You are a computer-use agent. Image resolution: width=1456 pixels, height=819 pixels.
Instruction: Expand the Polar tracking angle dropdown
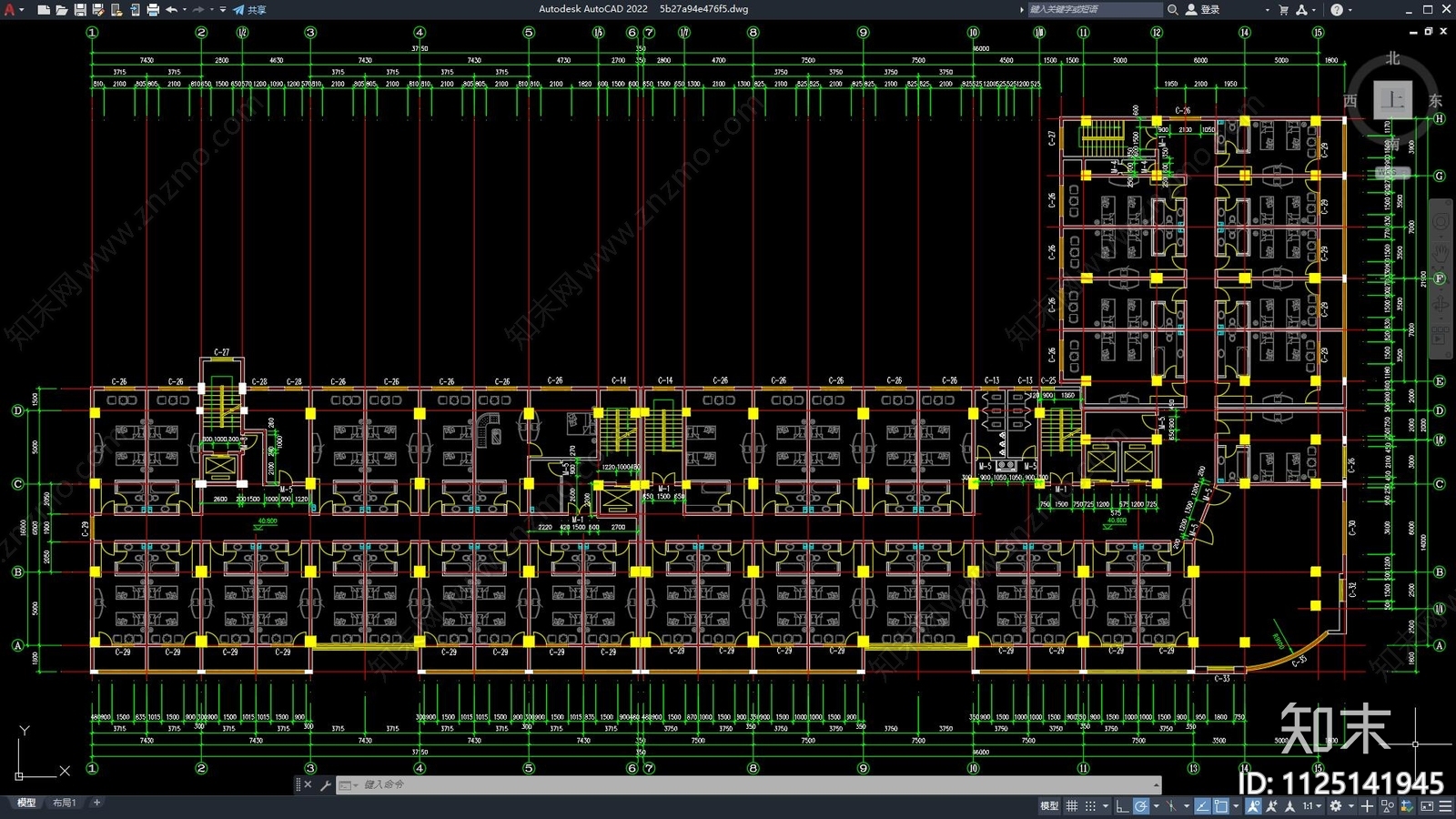(1157, 805)
